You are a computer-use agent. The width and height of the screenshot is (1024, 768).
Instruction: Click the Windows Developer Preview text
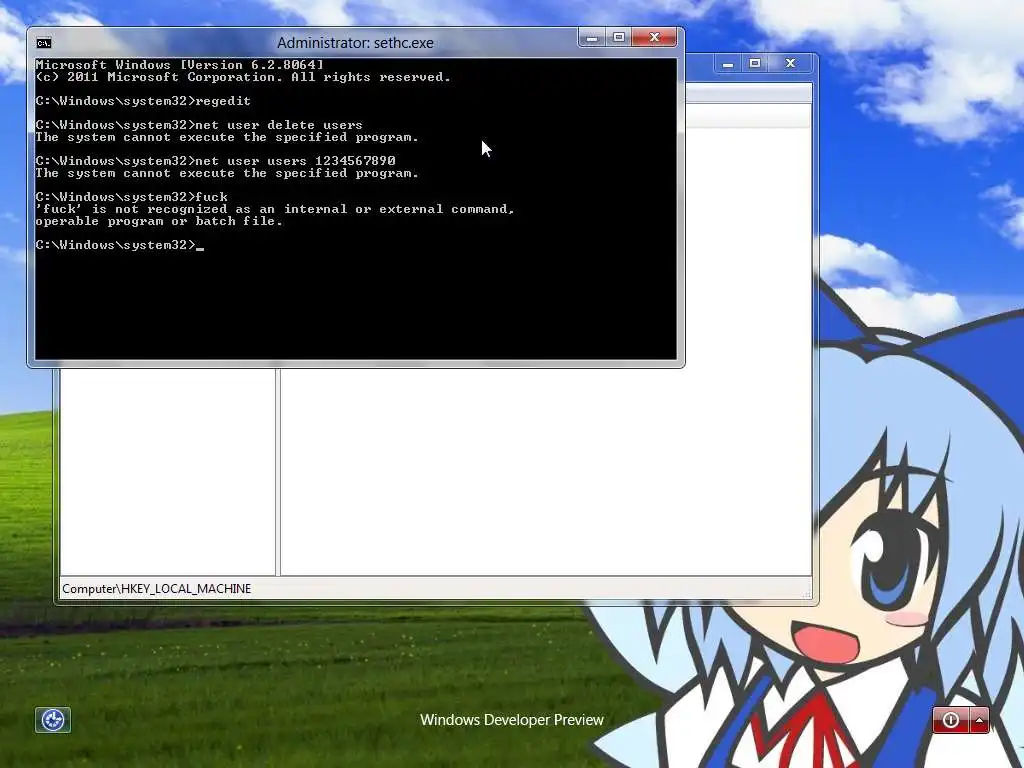pyautogui.click(x=512, y=720)
